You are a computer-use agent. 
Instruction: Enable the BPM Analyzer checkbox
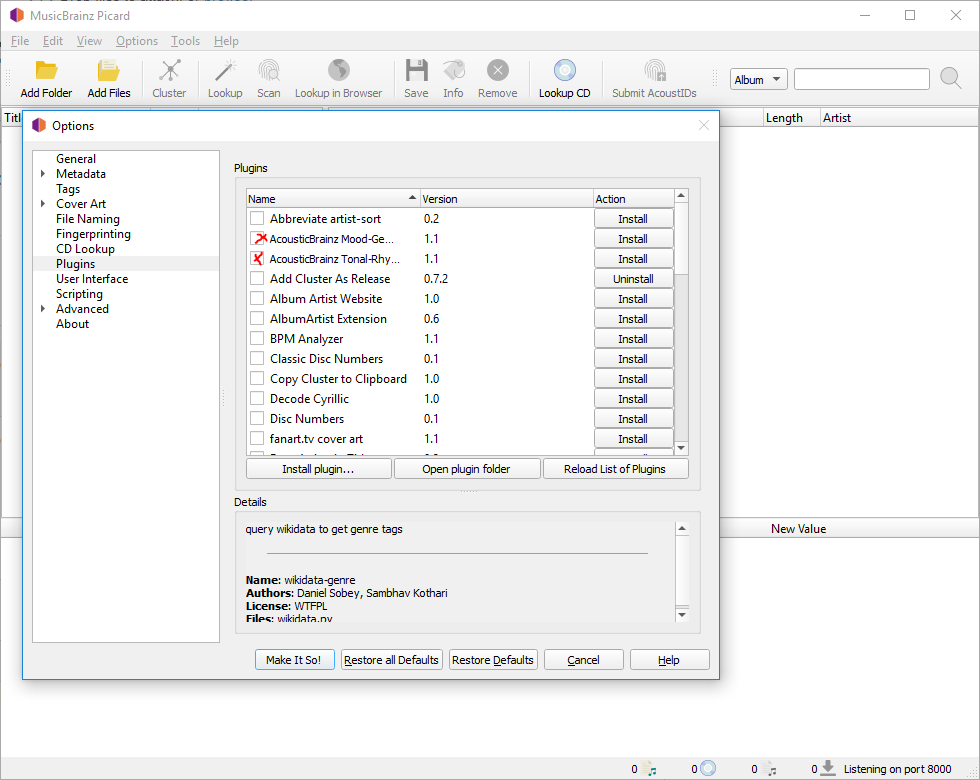click(x=257, y=339)
